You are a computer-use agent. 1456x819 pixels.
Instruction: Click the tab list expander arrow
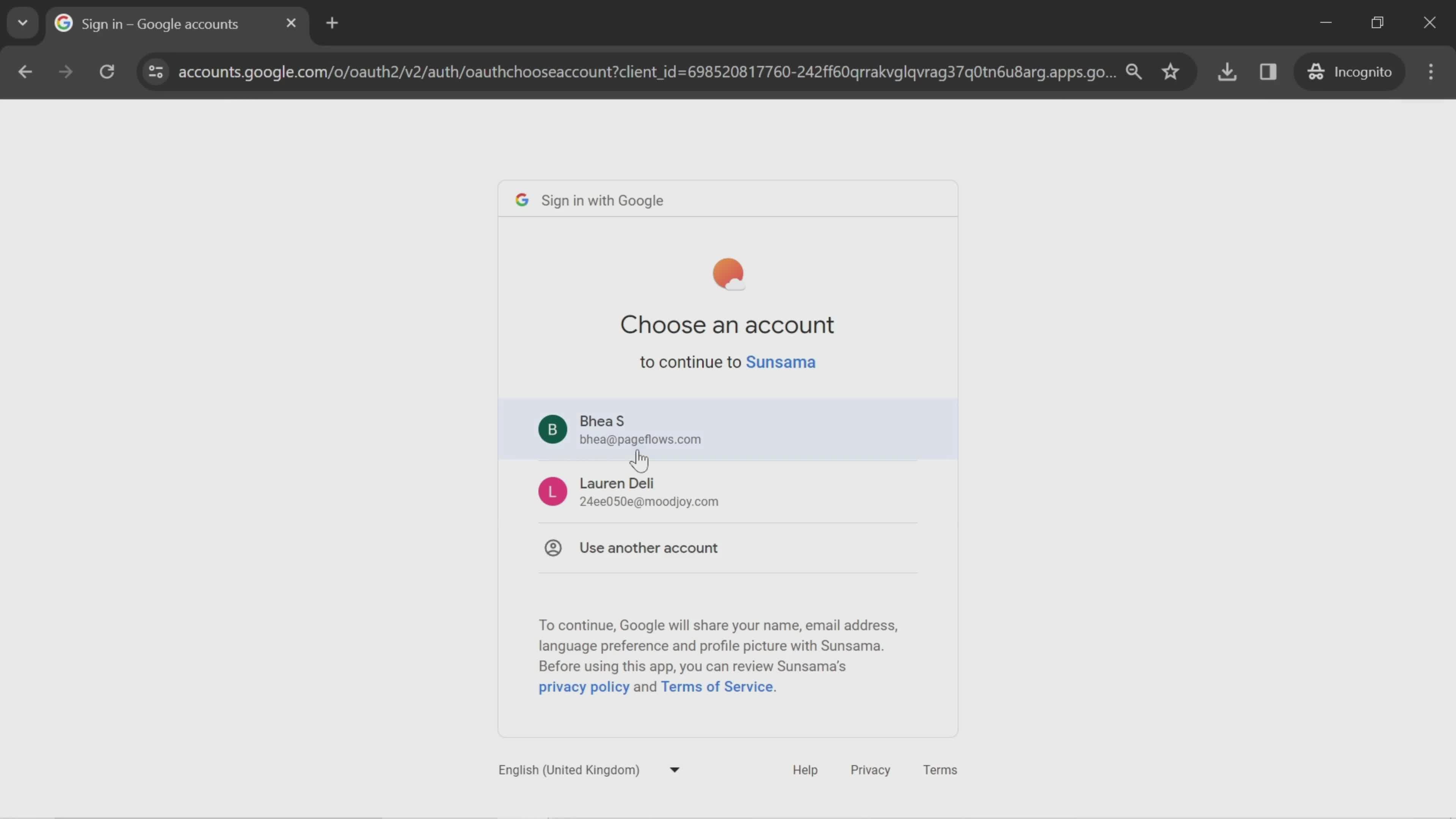pyautogui.click(x=22, y=22)
